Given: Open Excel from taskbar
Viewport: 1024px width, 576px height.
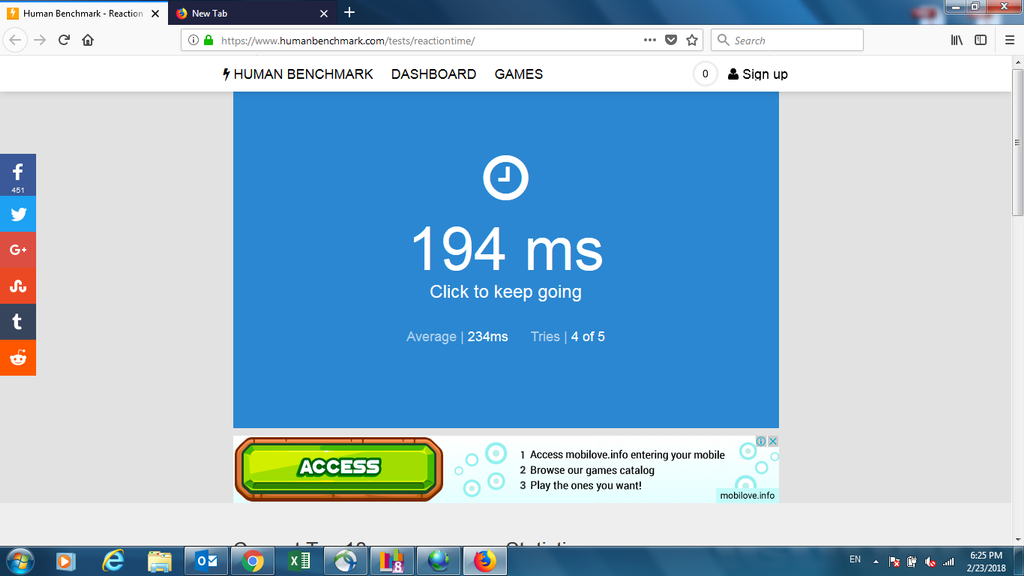Looking at the screenshot, I should click(x=299, y=561).
